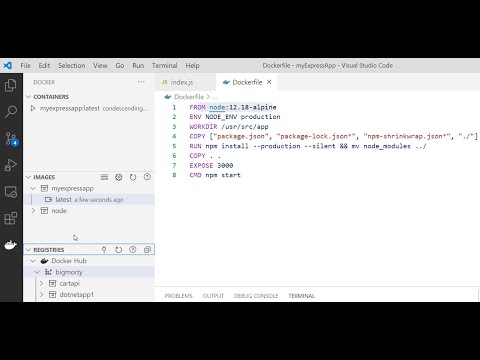Screen dimensions: 480x360
Task: Select the Dockerfile editor tab
Action: [247, 82]
